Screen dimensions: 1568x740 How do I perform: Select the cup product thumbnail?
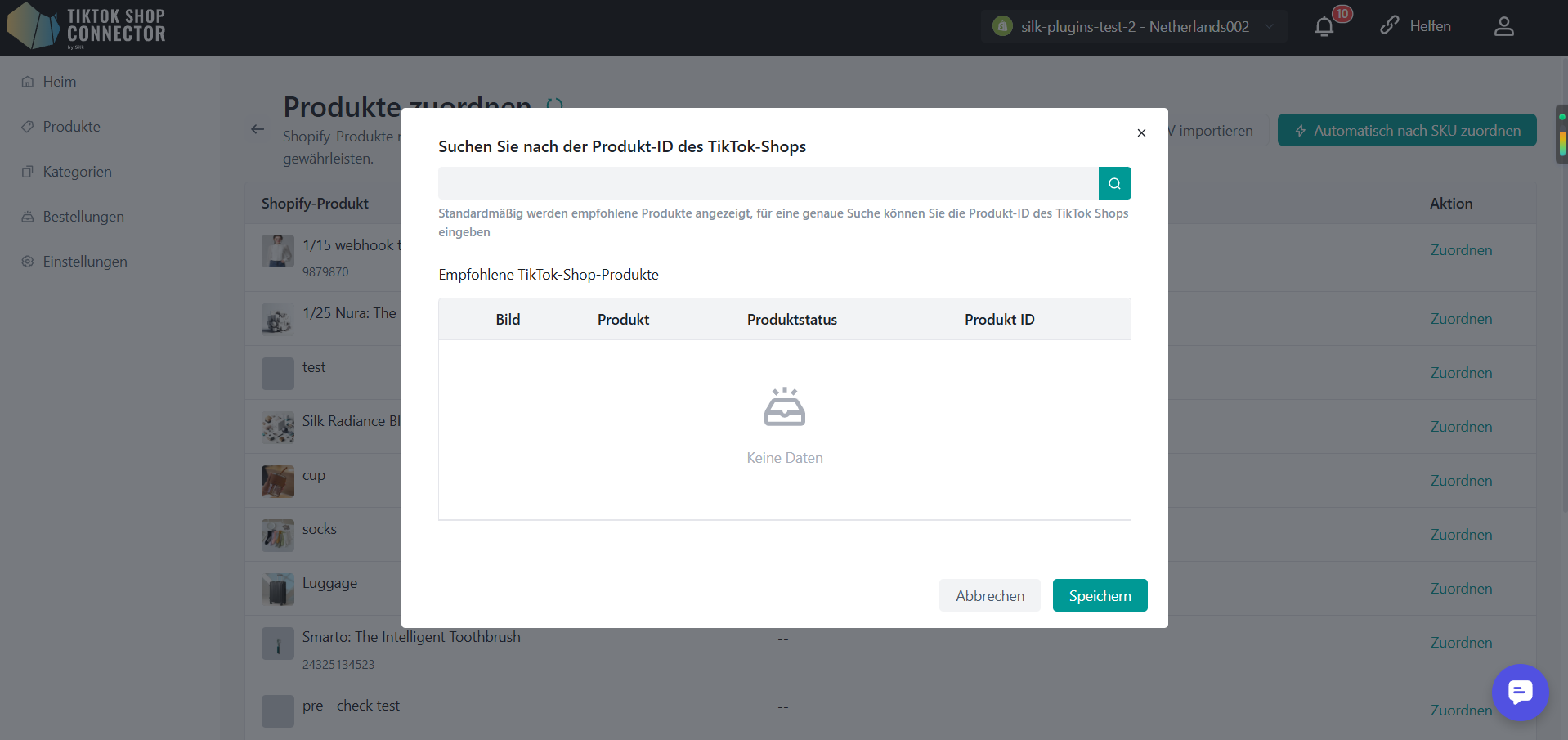click(x=278, y=482)
